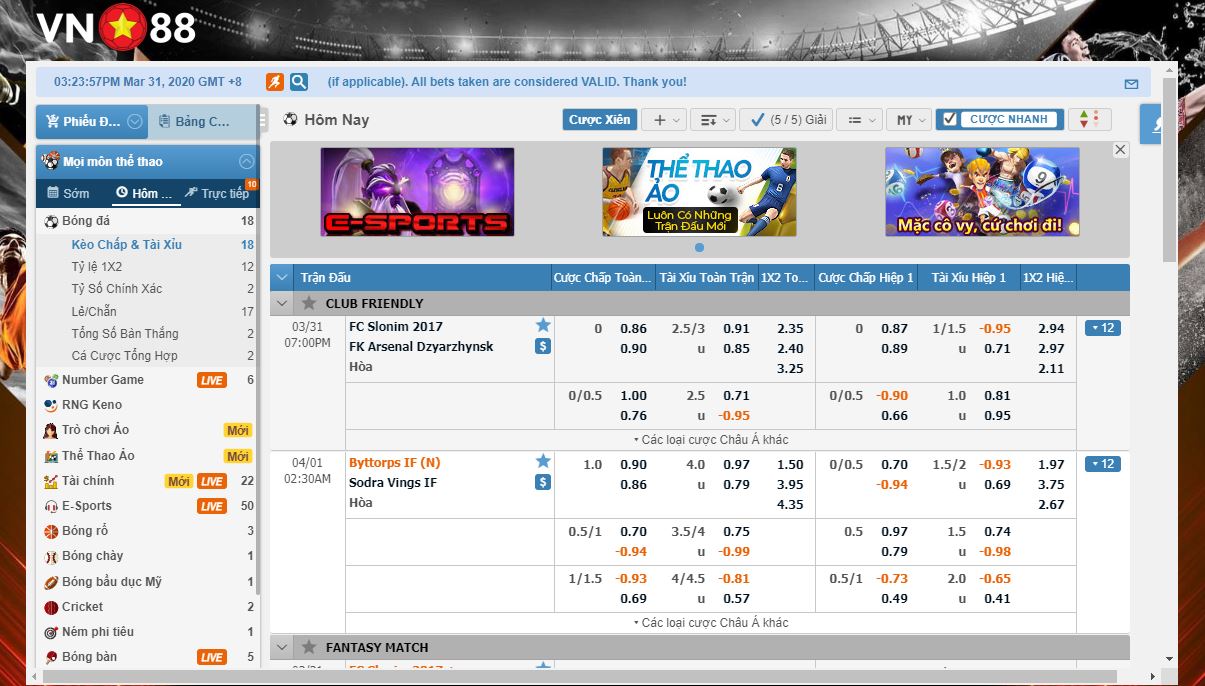This screenshot has width=1205, height=686.
Task: Click the Trò chơi Ảo avatar icon
Action: pyautogui.click(x=51, y=430)
